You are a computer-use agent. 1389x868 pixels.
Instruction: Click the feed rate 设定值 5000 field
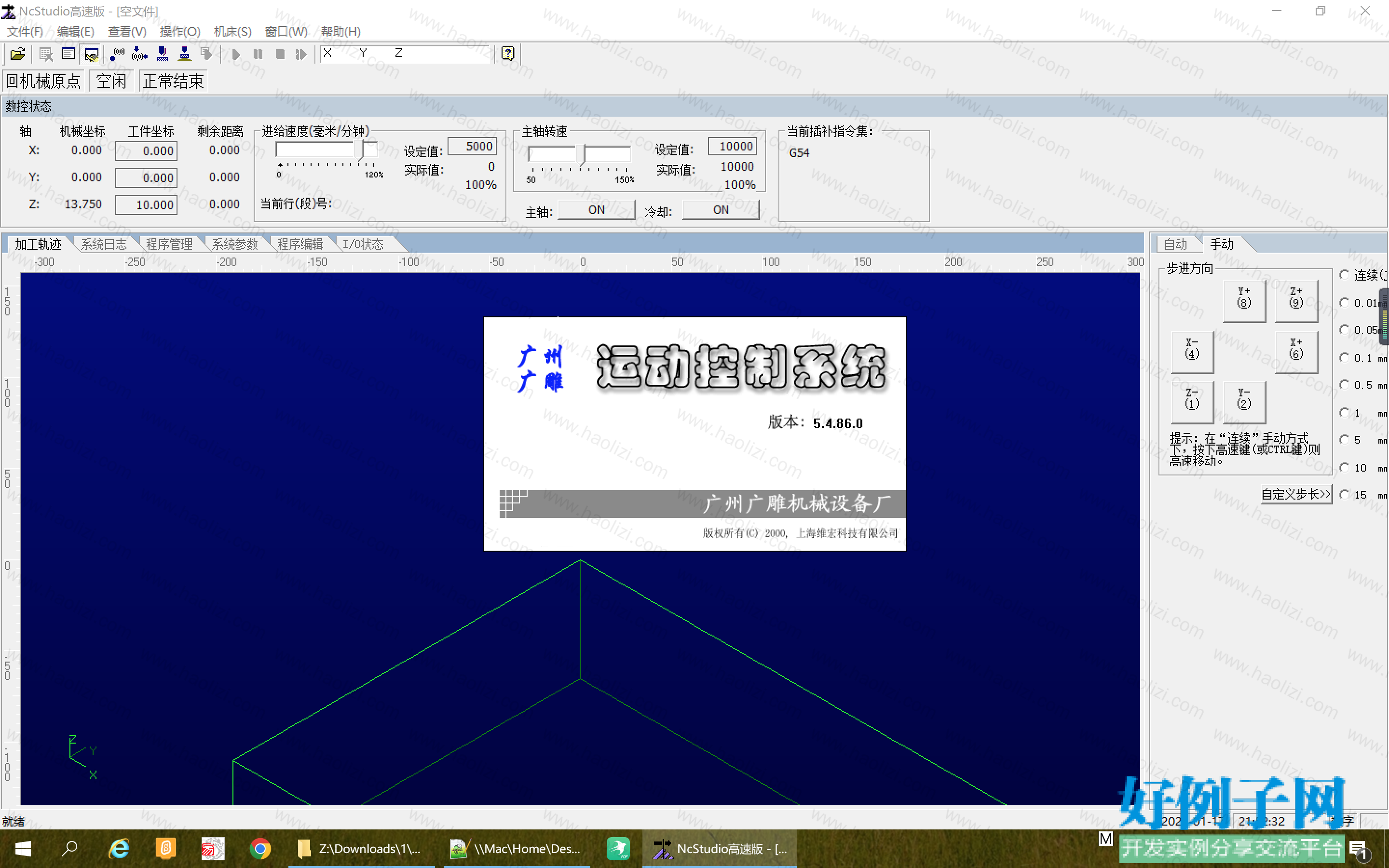pyautogui.click(x=472, y=147)
